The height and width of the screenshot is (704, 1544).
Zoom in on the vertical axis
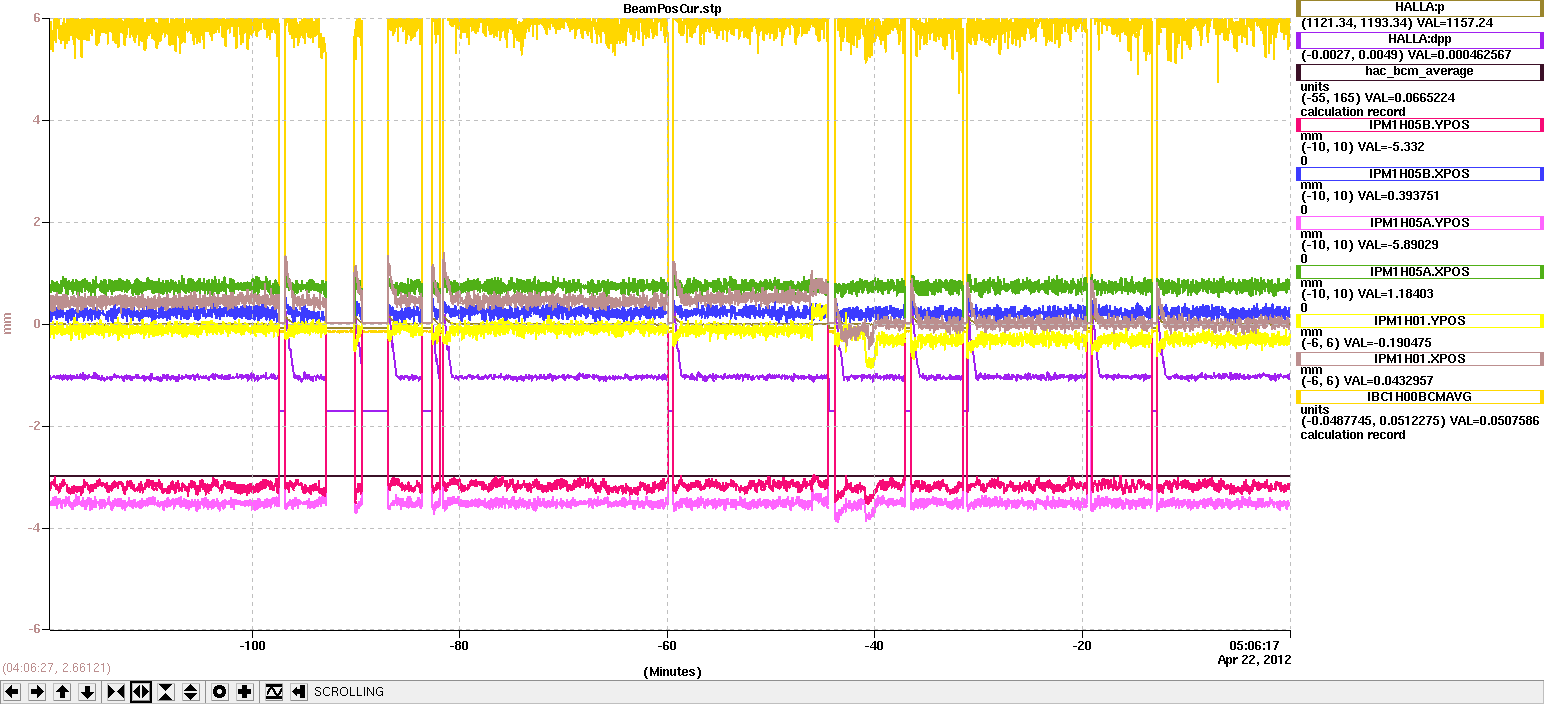[166, 692]
